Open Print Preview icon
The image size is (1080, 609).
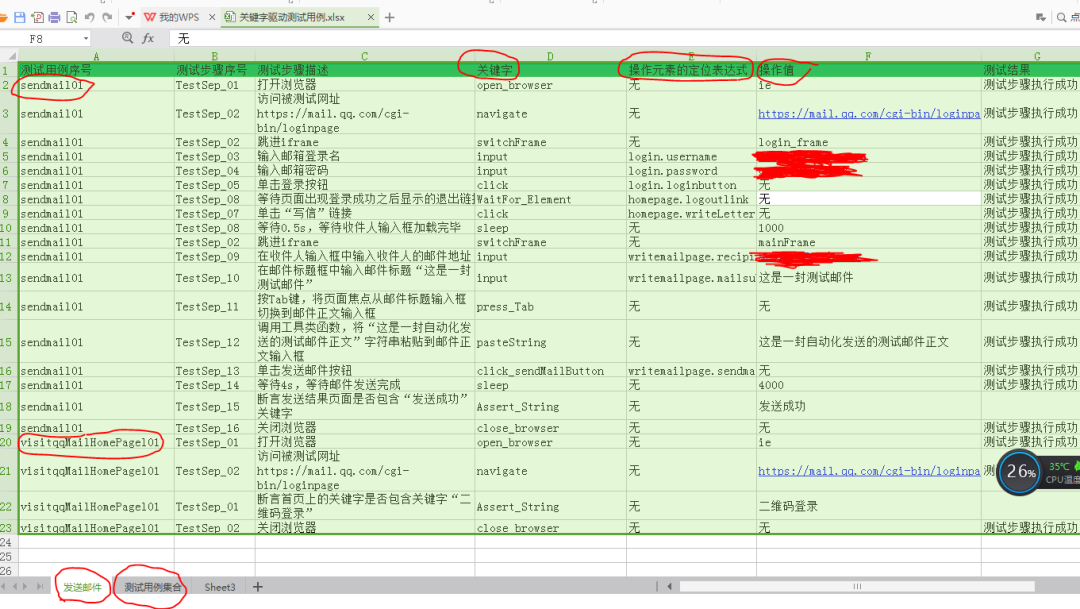click(x=72, y=17)
